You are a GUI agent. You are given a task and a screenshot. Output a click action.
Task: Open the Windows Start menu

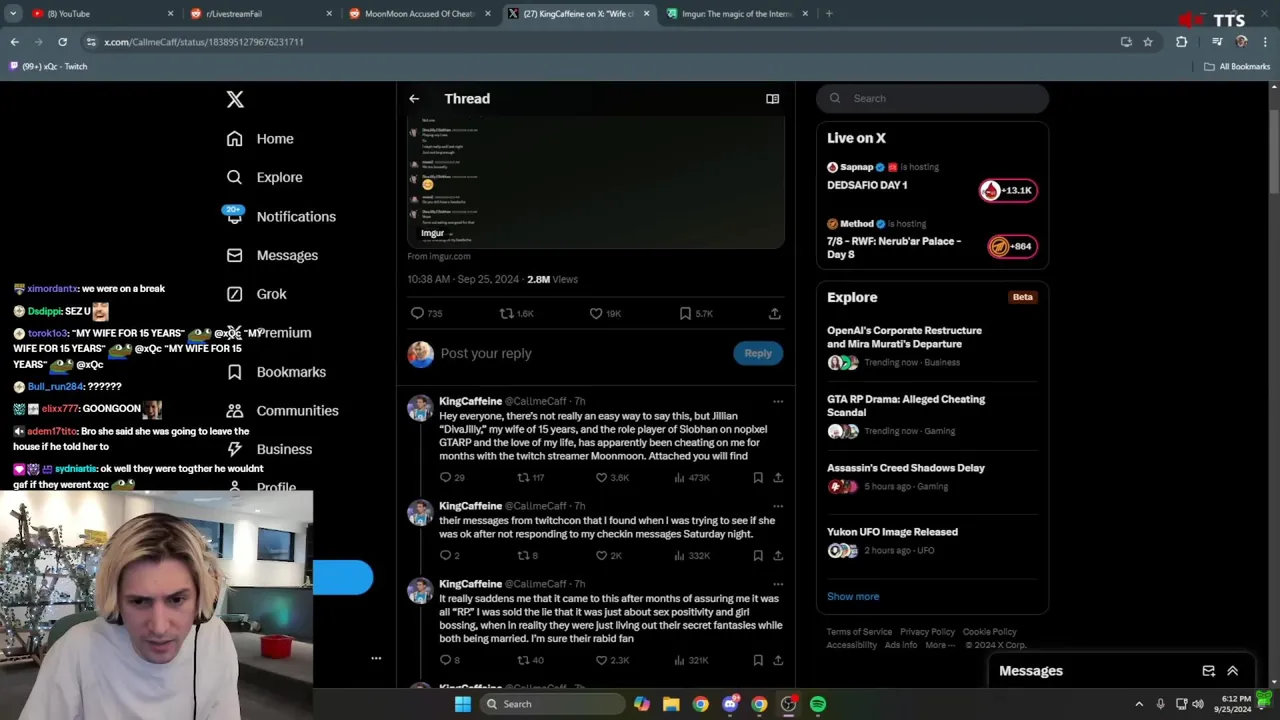coord(463,704)
